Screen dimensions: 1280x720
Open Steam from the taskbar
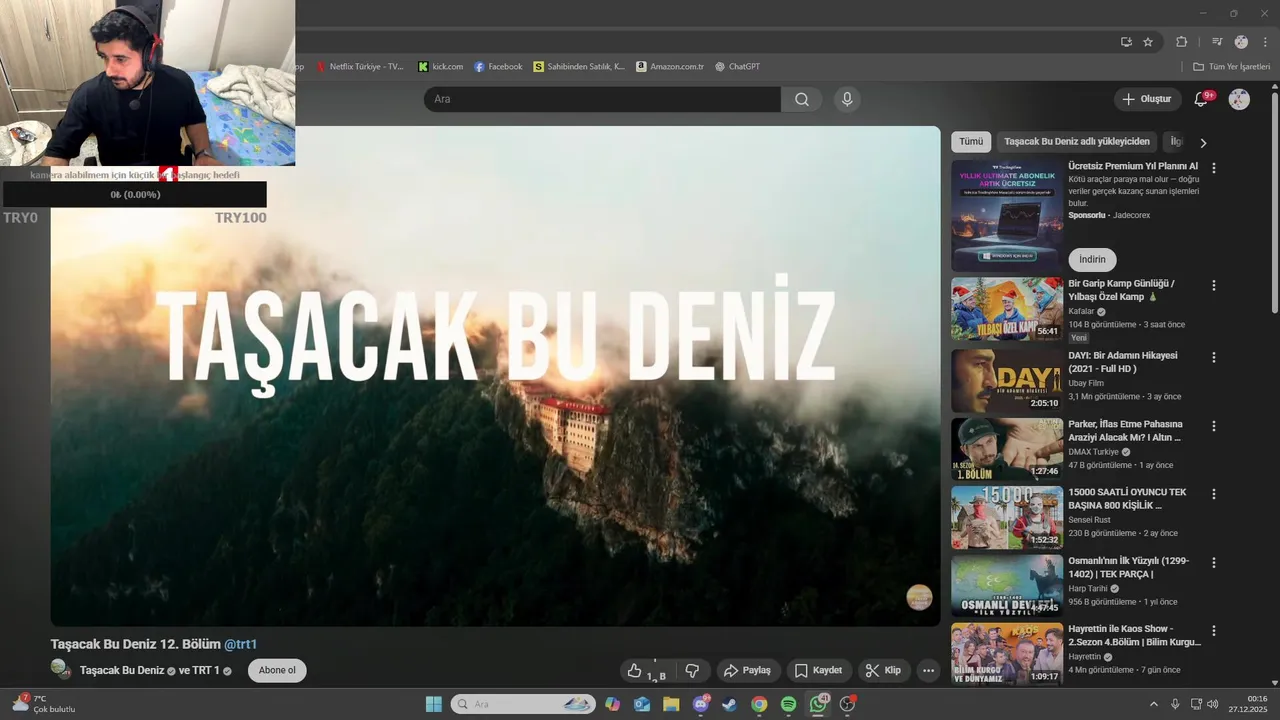729,704
